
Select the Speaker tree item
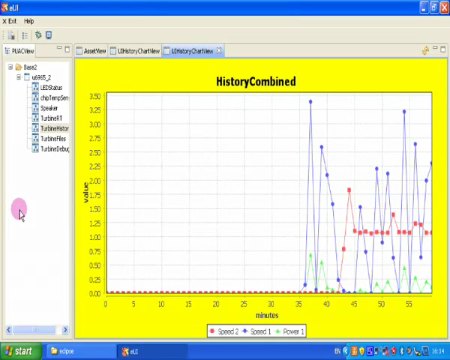click(x=49, y=108)
